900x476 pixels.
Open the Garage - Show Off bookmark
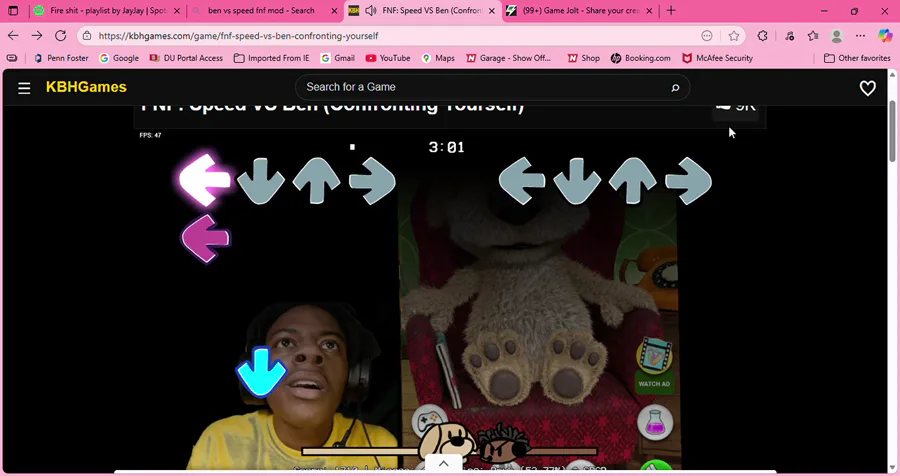pos(509,58)
